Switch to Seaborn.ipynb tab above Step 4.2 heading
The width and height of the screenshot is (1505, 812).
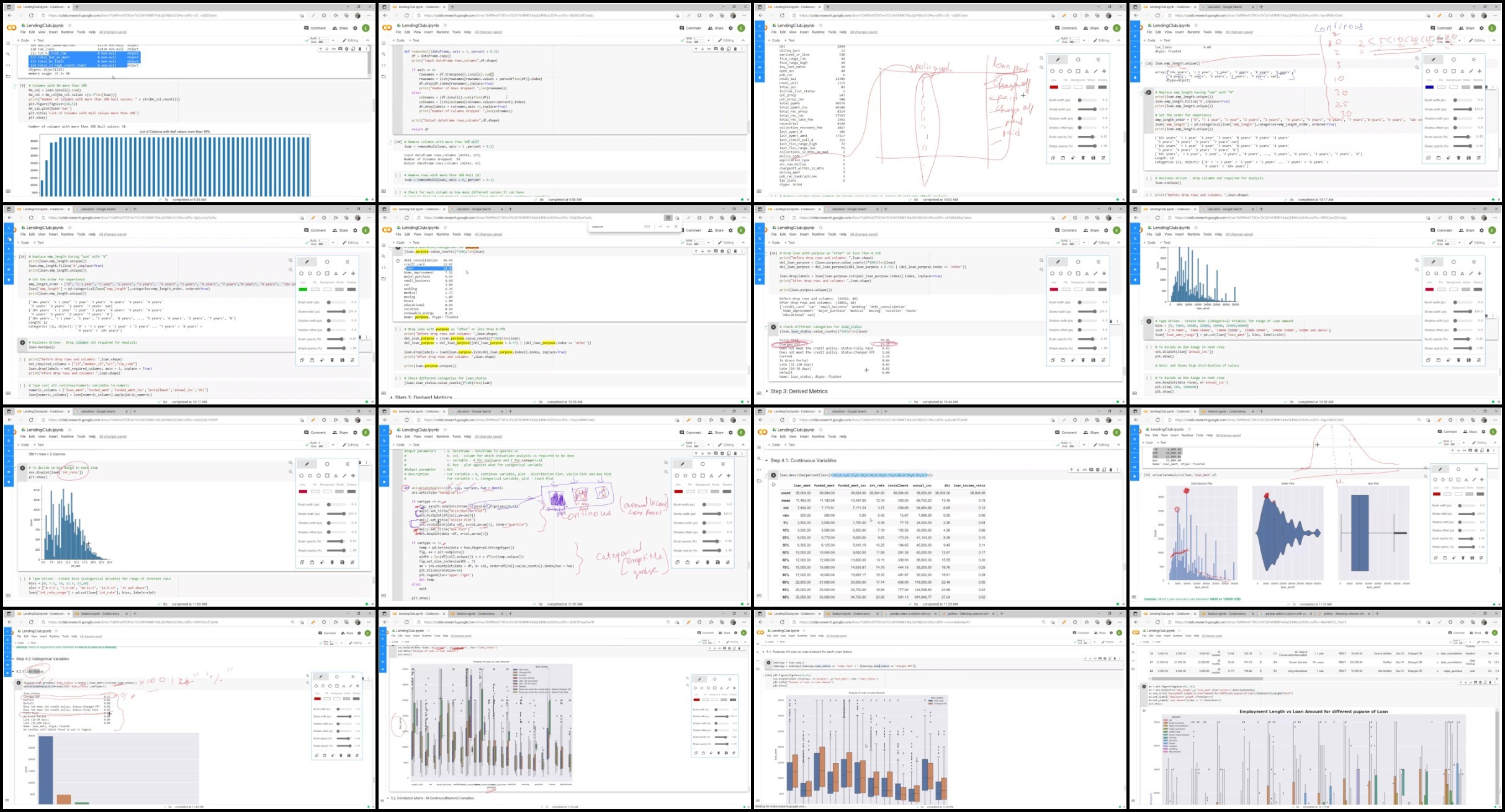click(x=100, y=613)
